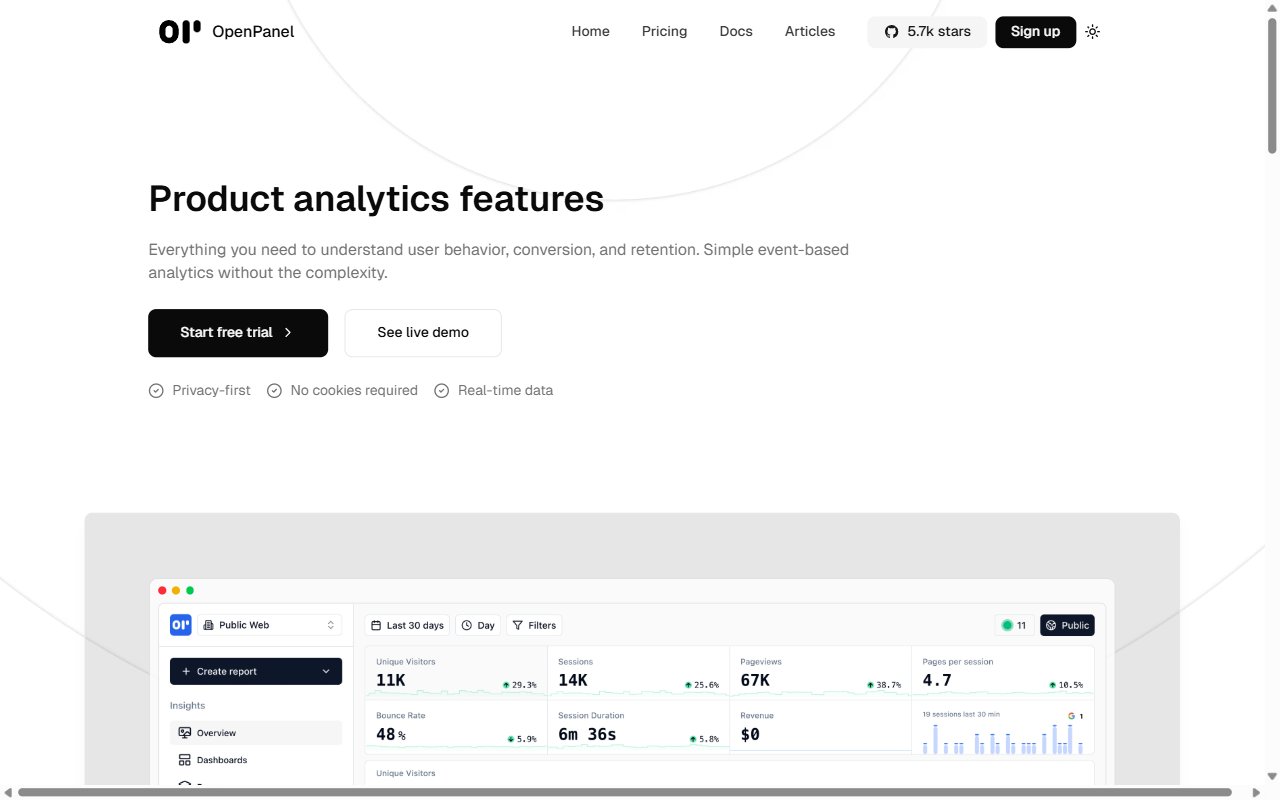The width and height of the screenshot is (1280, 800).
Task: Click 'Product analytics features' heading
Action: point(376,199)
